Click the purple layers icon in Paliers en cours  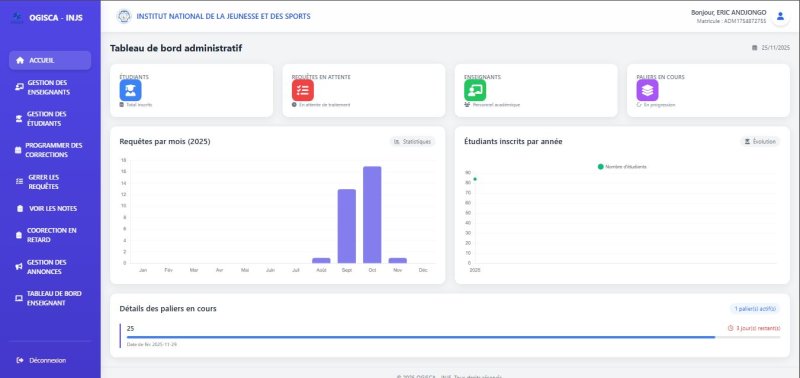(647, 90)
